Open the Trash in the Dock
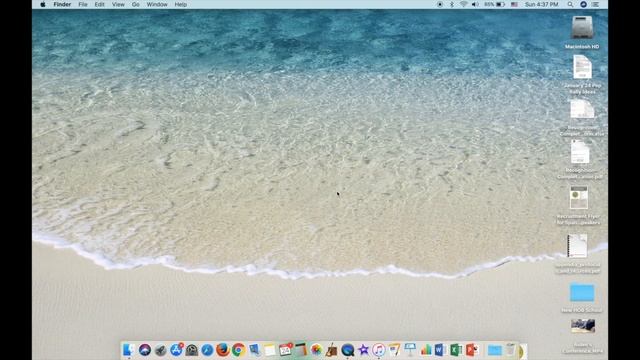 click(511, 350)
